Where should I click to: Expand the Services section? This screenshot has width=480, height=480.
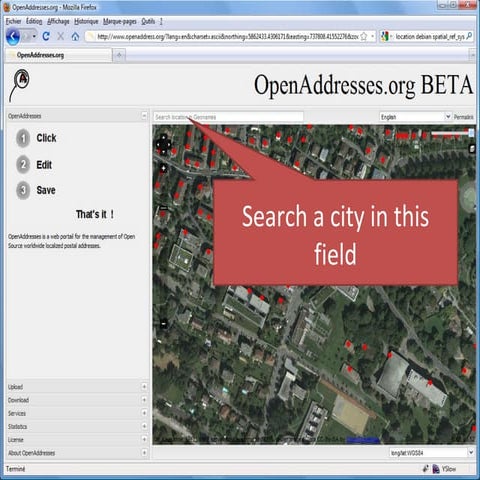[x=144, y=413]
